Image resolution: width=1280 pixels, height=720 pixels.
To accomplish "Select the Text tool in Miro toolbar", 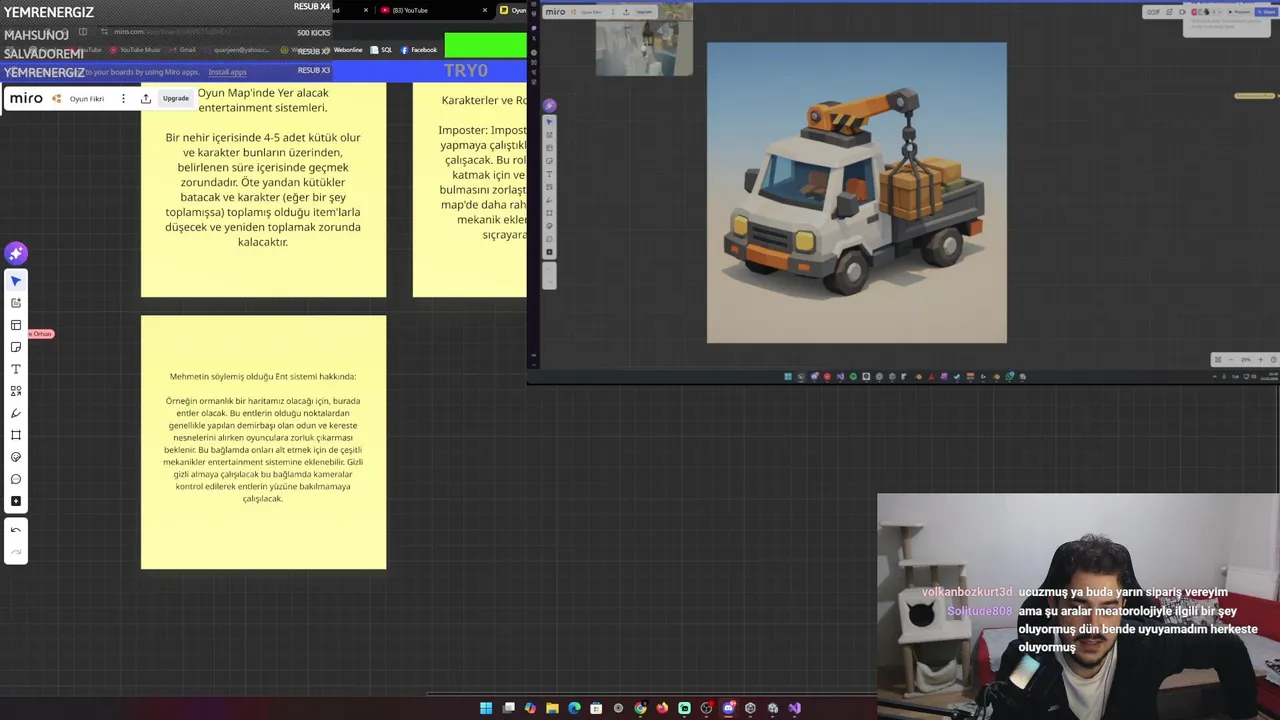I will (15, 369).
